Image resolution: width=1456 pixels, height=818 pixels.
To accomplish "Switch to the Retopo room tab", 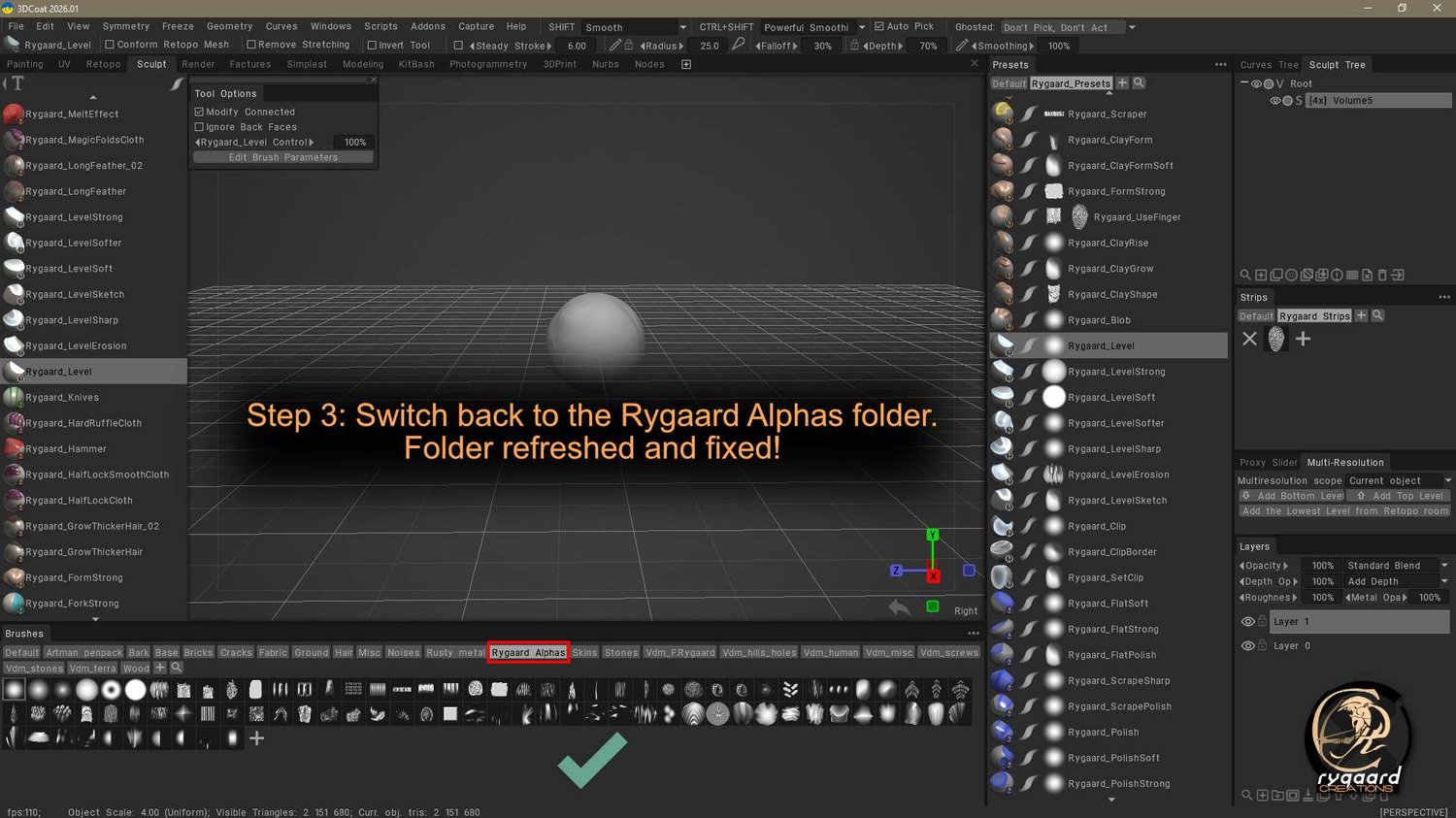I will click(103, 64).
